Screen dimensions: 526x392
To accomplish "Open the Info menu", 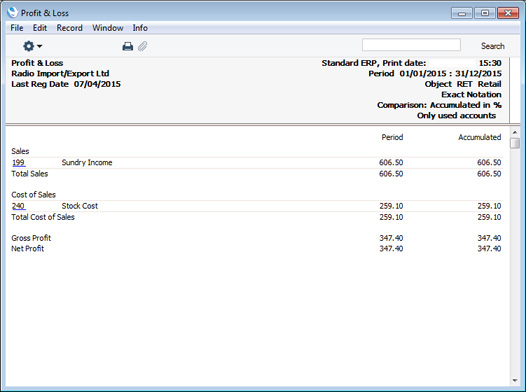I will pos(140,28).
